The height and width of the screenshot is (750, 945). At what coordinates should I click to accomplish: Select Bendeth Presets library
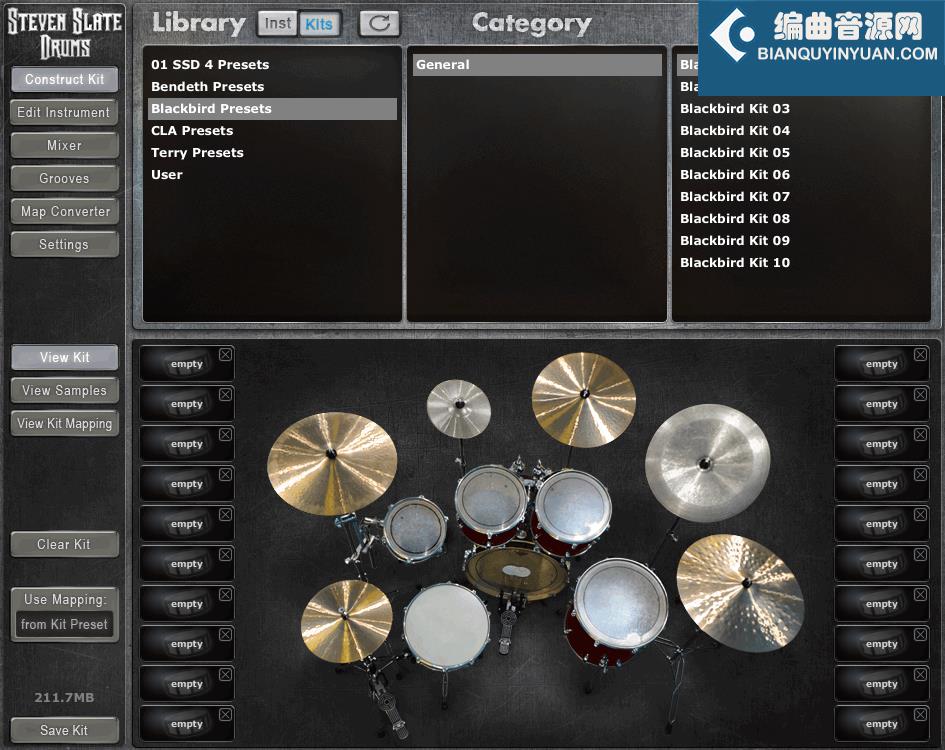click(272, 87)
